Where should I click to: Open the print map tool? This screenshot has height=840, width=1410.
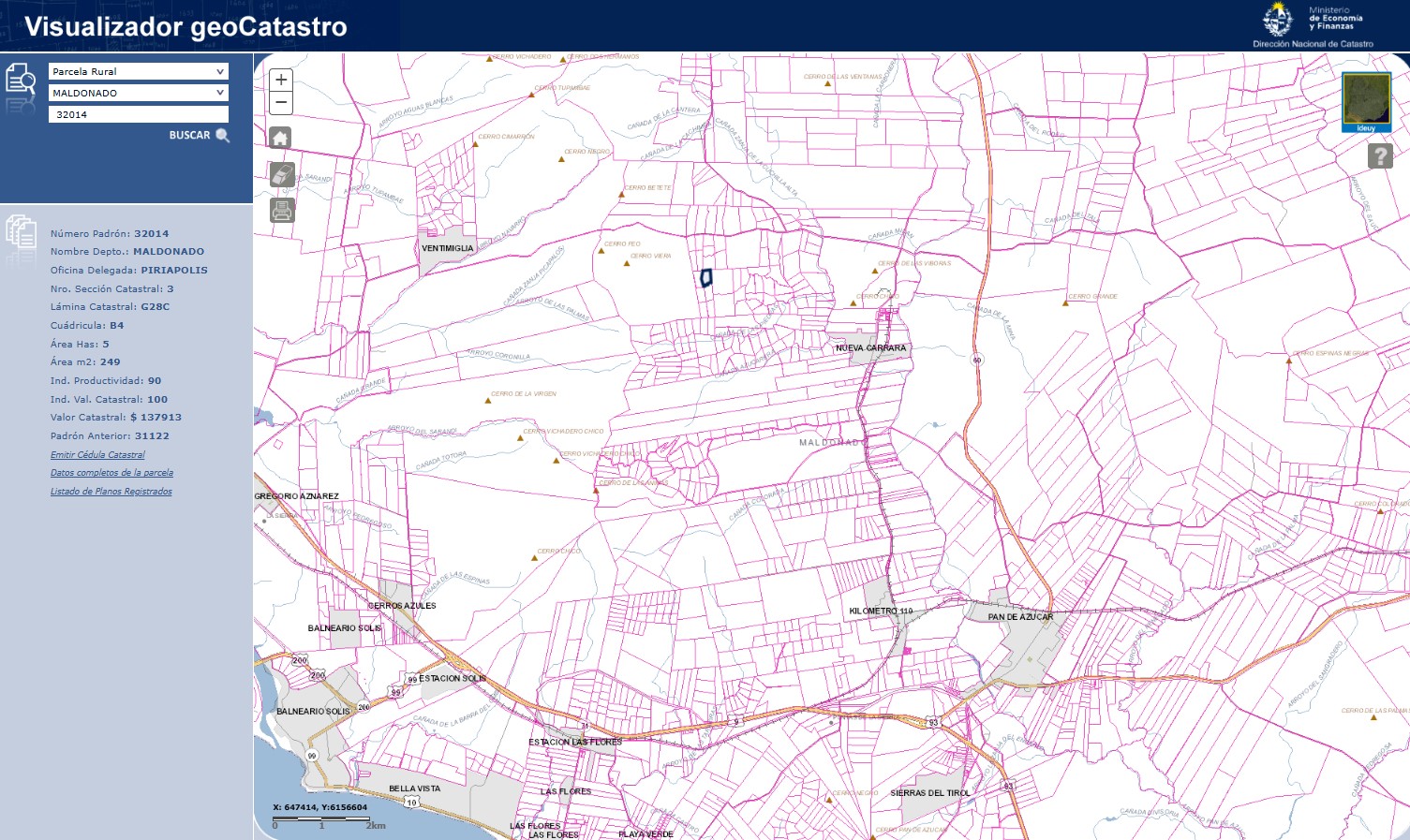coord(282,210)
